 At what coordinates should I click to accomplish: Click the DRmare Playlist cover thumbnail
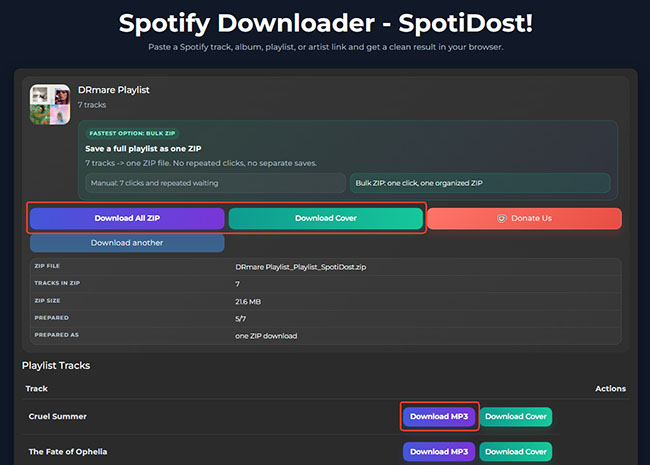point(50,104)
